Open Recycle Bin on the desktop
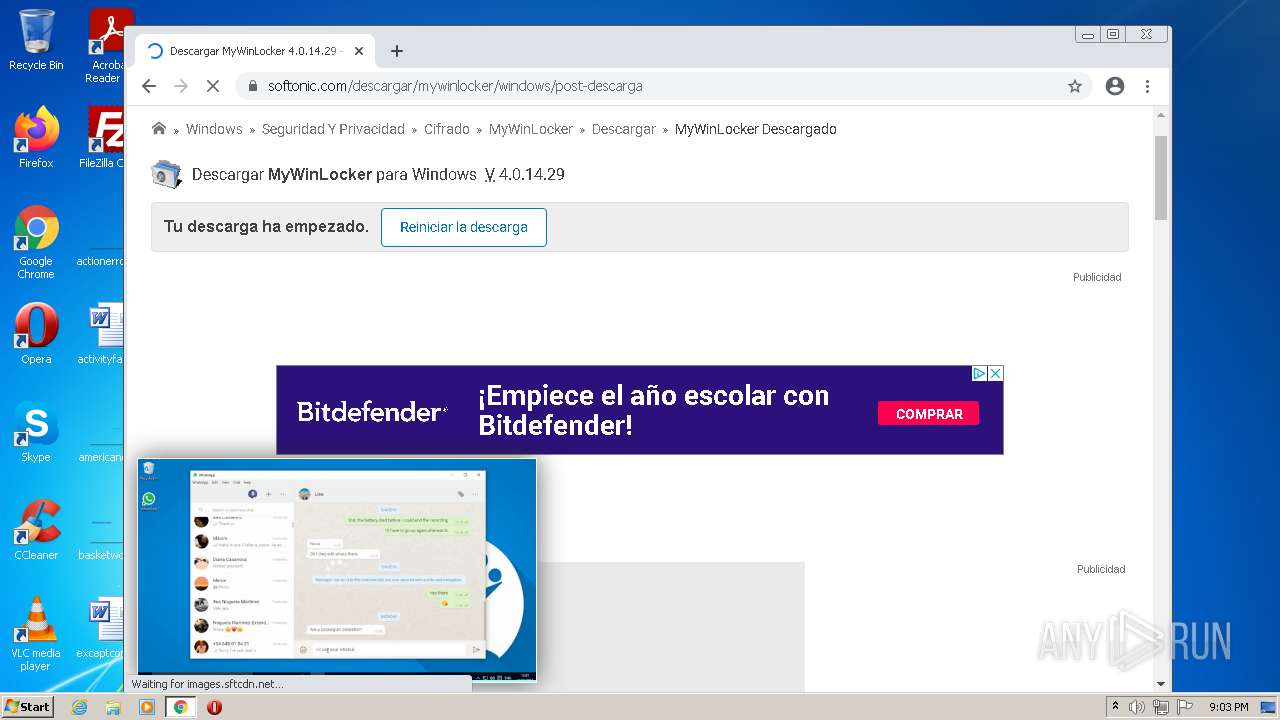The image size is (1280, 720). (x=36, y=40)
